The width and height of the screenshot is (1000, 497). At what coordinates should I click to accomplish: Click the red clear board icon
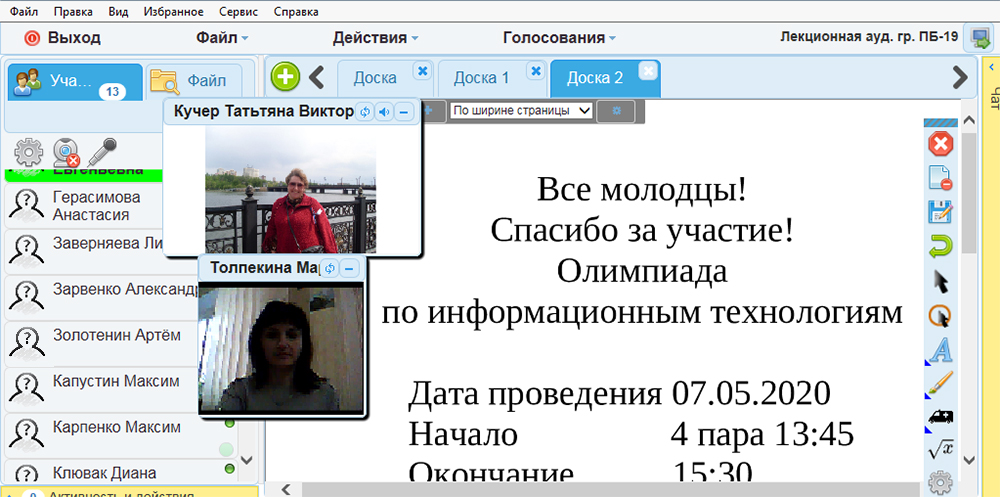(940, 144)
